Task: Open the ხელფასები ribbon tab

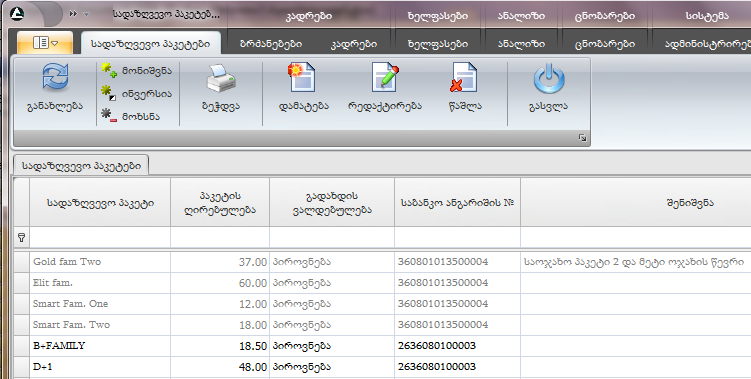Action: [438, 44]
